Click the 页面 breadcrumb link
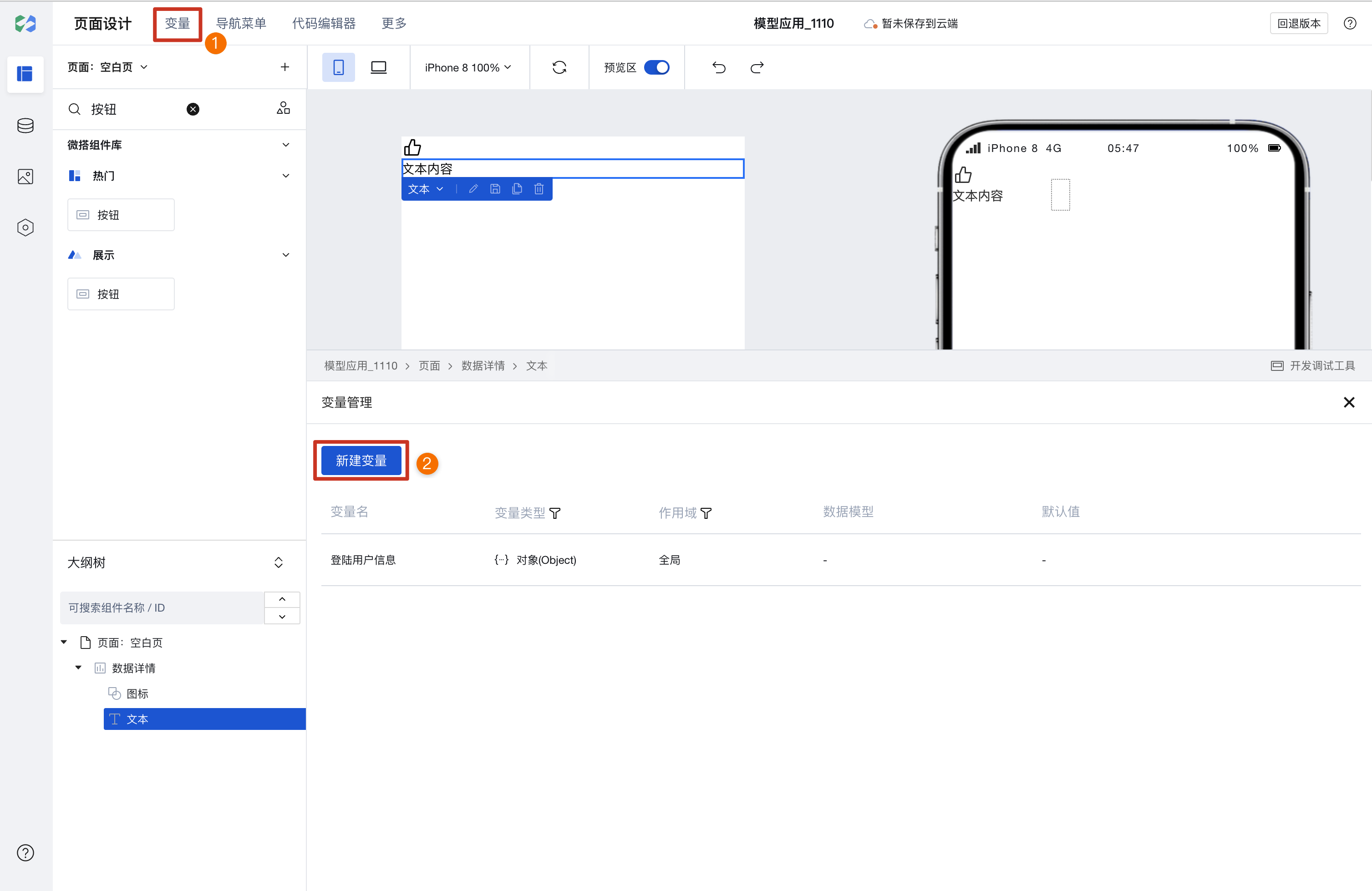The width and height of the screenshot is (1372, 891). click(x=429, y=365)
